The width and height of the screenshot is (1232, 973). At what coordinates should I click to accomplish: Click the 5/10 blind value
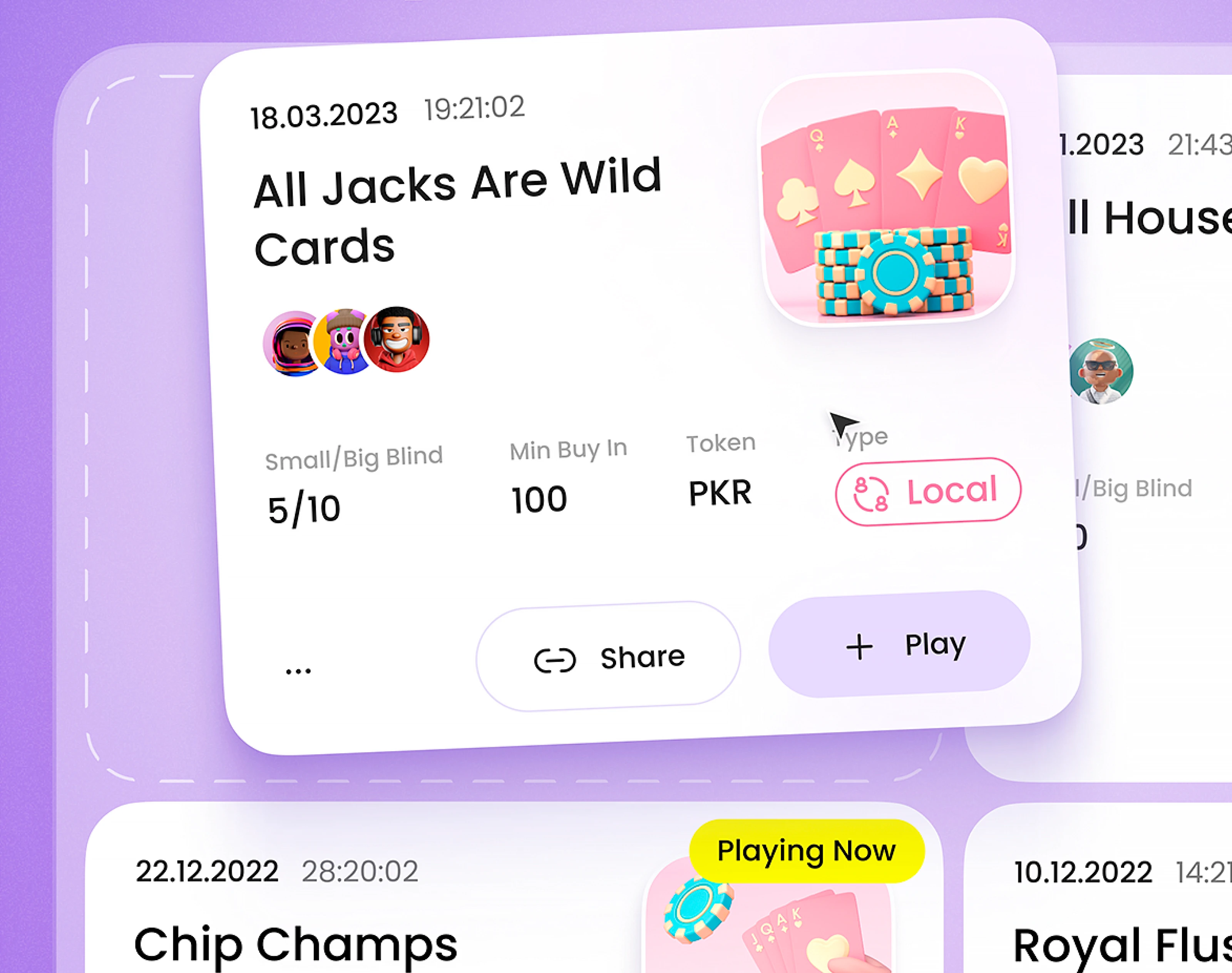304,509
